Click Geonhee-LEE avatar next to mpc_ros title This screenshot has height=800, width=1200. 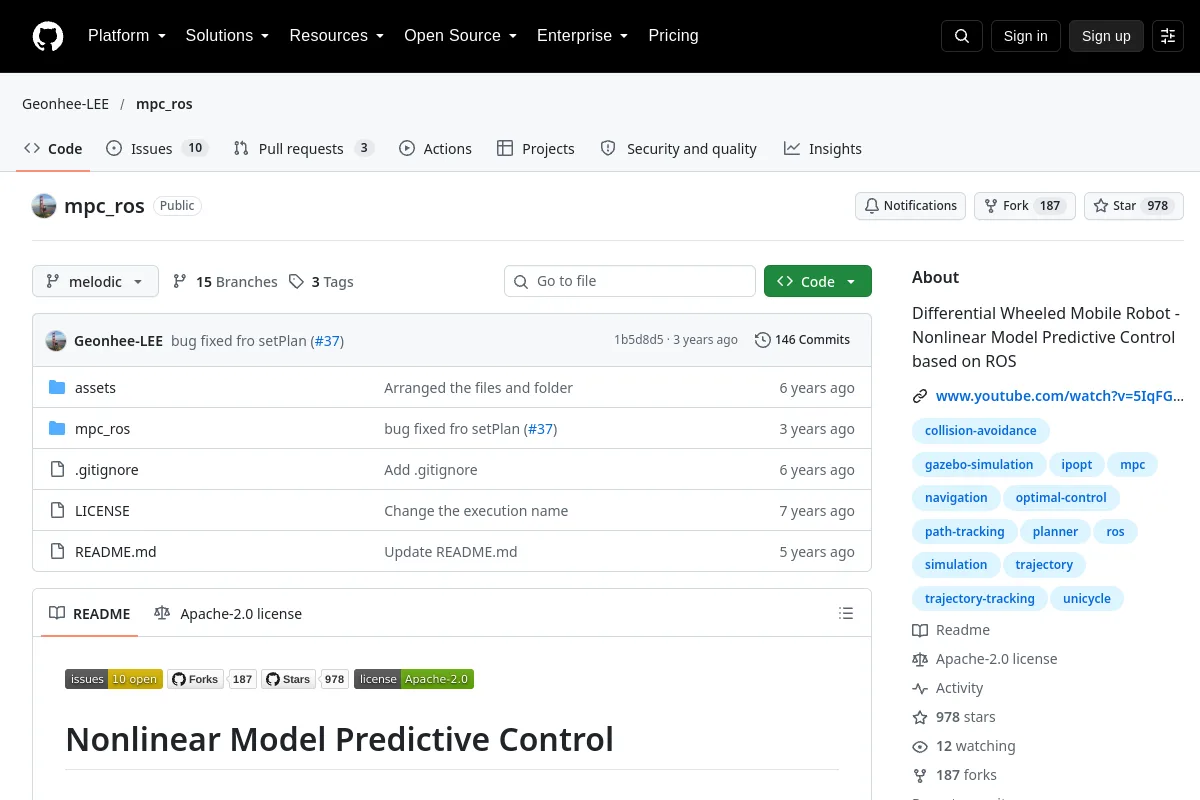[44, 206]
